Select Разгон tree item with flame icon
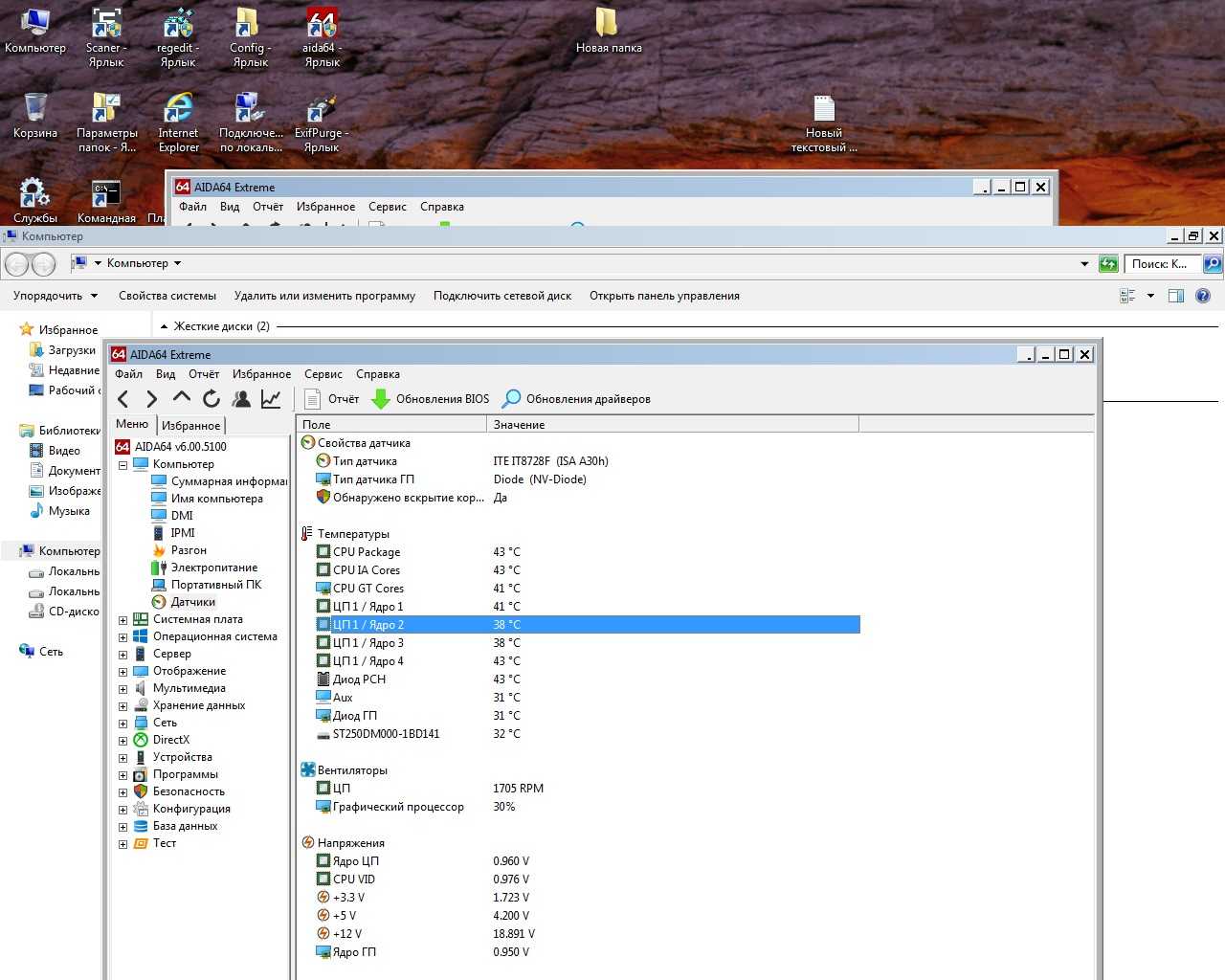 click(x=179, y=550)
